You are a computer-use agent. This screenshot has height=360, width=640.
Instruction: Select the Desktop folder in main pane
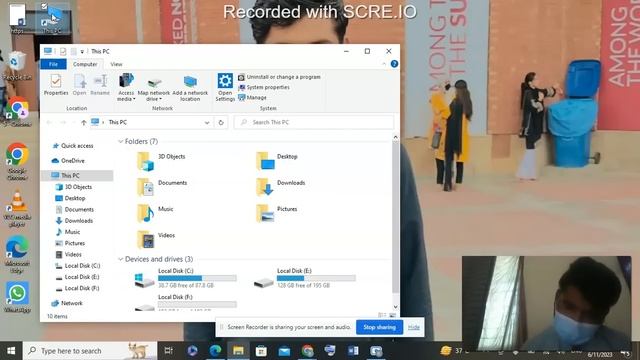tap(278, 161)
